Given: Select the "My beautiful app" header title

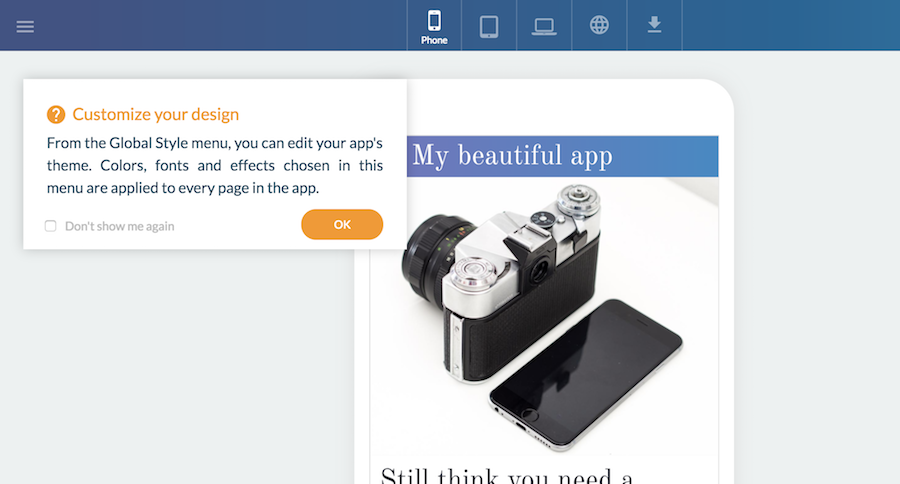Looking at the screenshot, I should [512, 156].
